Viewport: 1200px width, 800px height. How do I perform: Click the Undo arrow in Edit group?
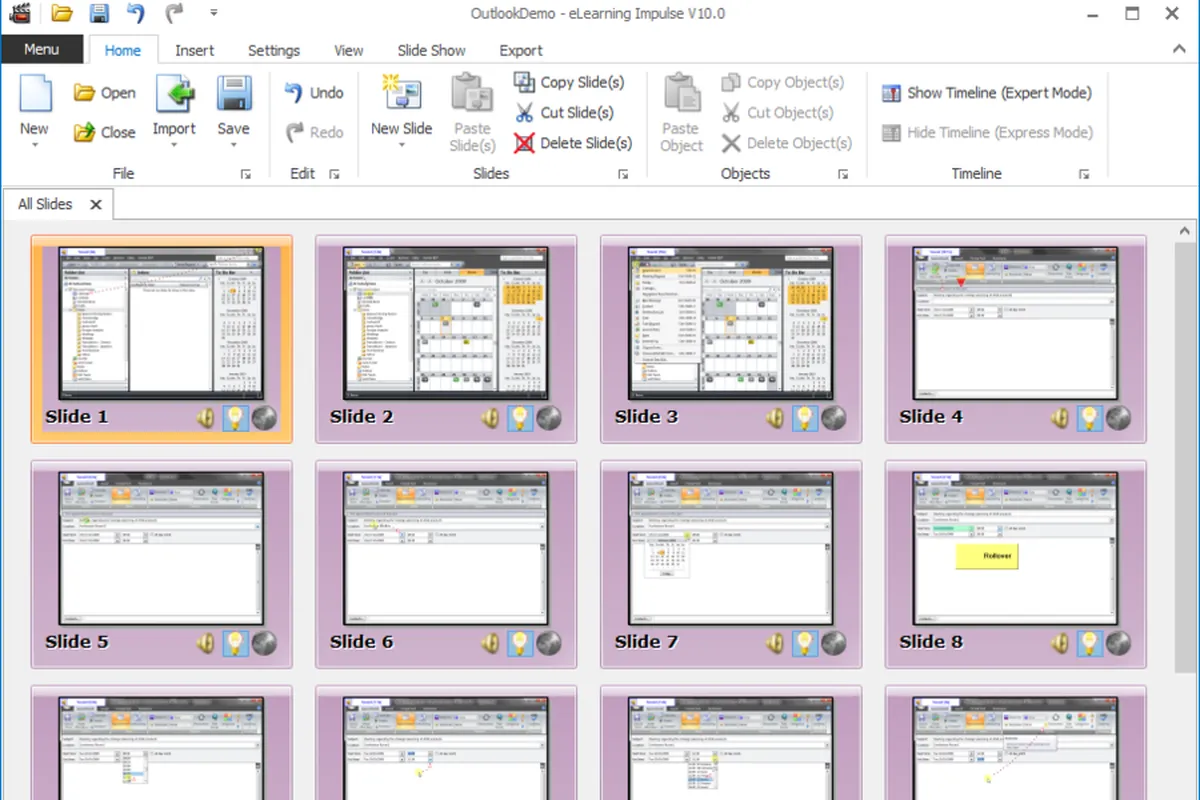(x=295, y=93)
